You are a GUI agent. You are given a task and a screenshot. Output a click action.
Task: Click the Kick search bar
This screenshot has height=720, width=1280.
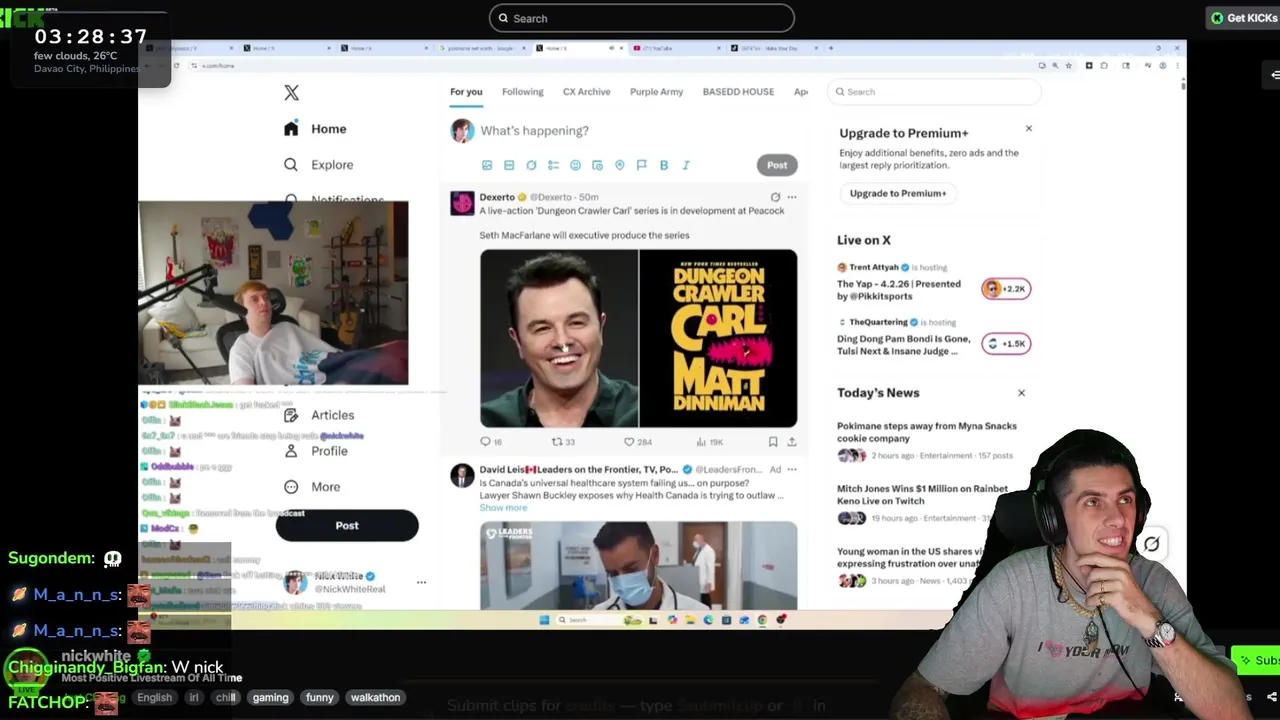pyautogui.click(x=642, y=18)
